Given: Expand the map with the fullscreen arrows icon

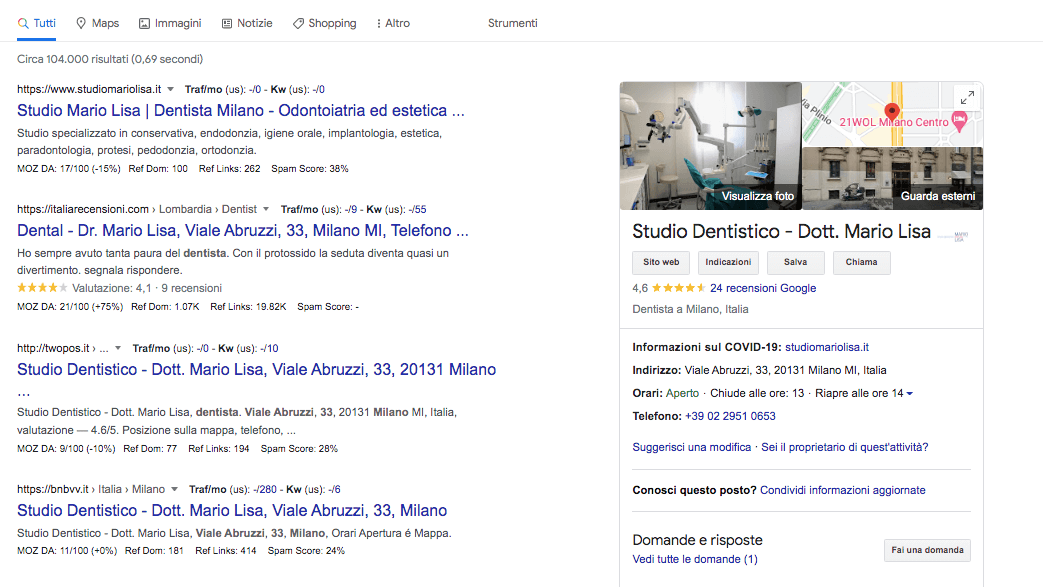Looking at the screenshot, I should pos(967,98).
